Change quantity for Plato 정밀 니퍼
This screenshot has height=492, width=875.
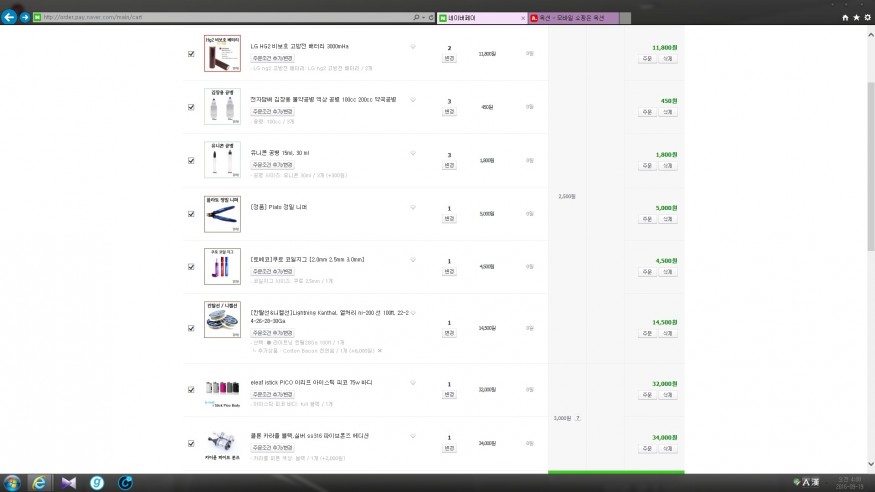449,219
